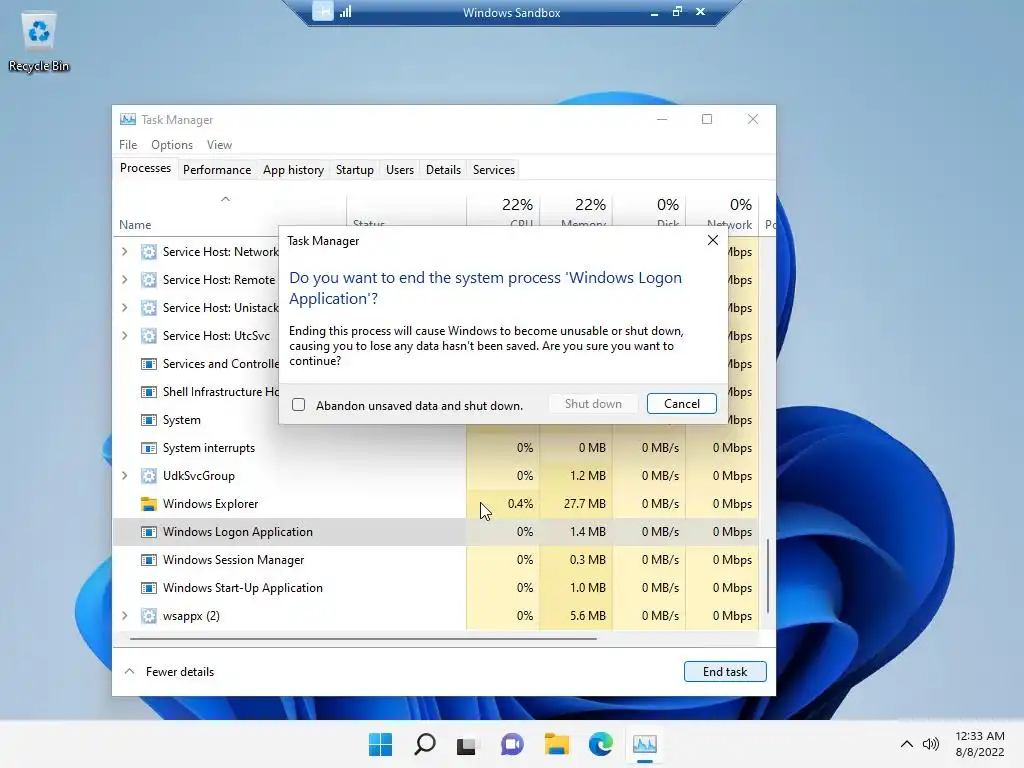Click the Shell Infrastructure Host icon

(x=149, y=392)
